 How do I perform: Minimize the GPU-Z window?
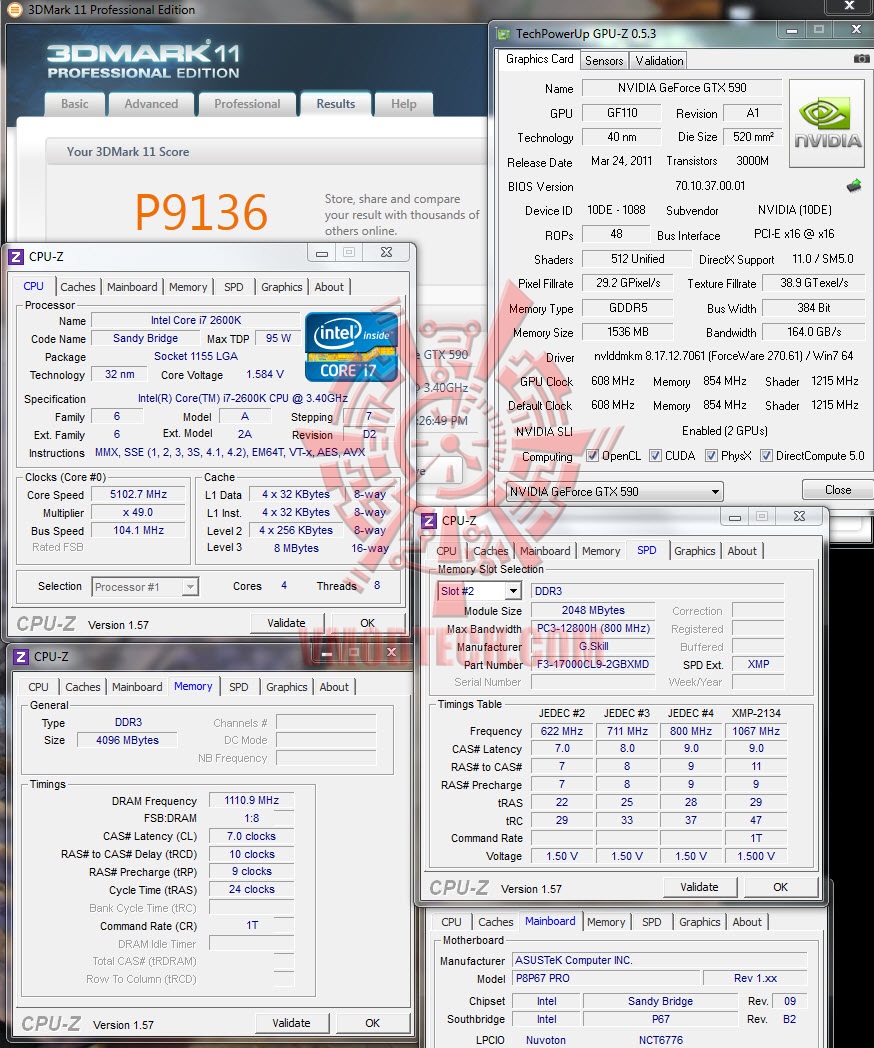(792, 31)
